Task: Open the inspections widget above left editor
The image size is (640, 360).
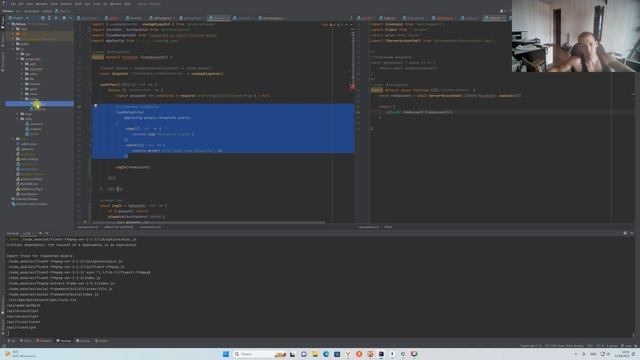Action: (x=337, y=24)
